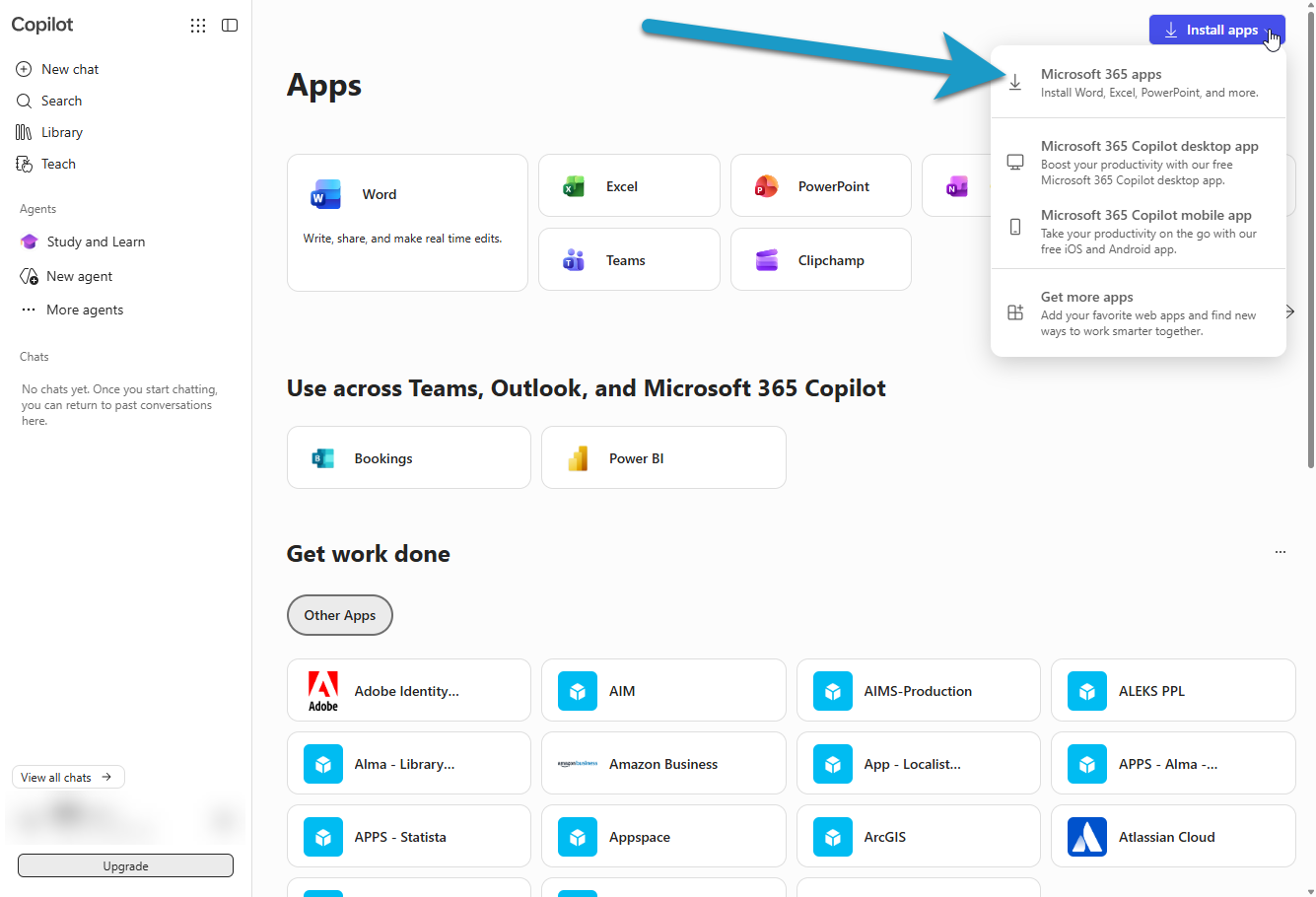Click the New chat plus icon
1316x897 pixels.
pos(24,69)
